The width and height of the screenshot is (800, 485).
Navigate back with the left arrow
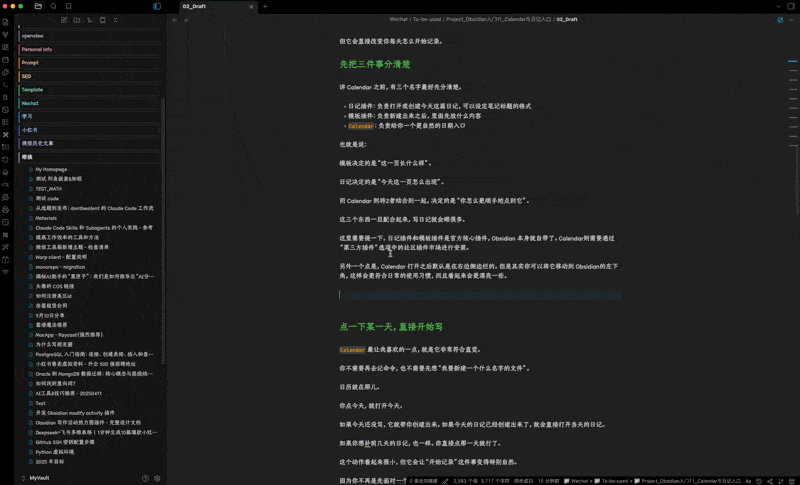[174, 20]
